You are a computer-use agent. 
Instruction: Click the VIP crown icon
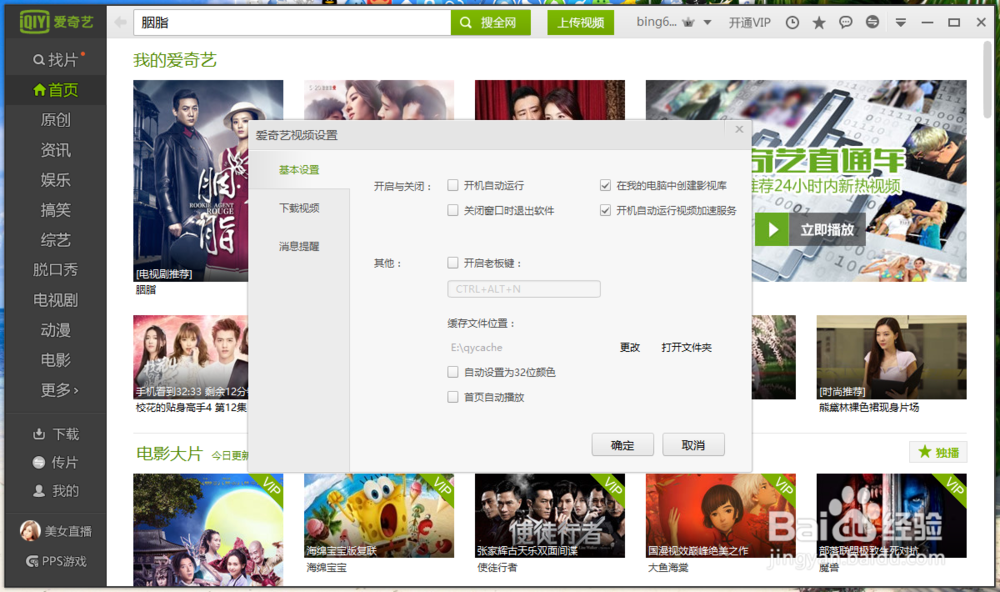[x=688, y=23]
